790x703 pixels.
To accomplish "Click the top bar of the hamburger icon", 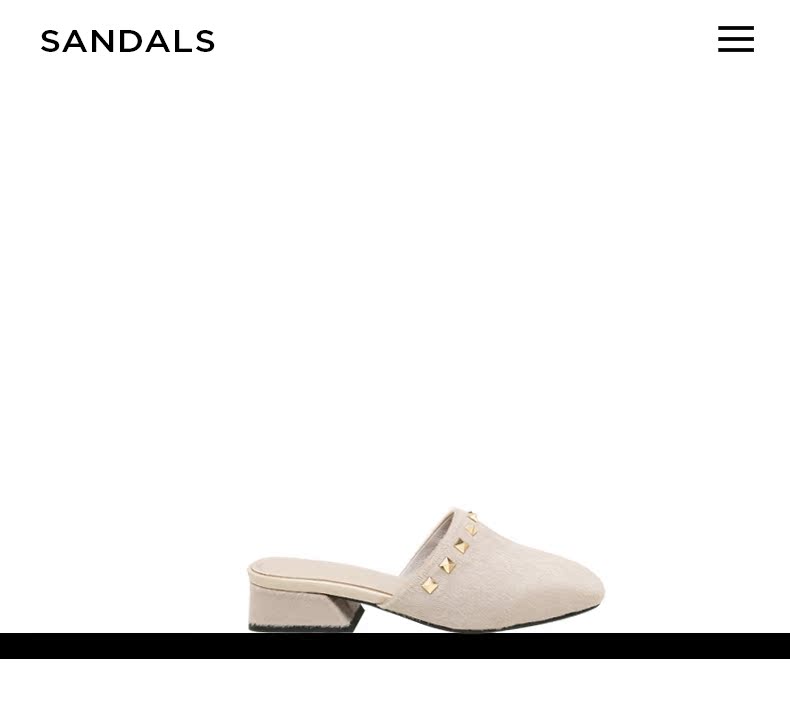I will click(x=736, y=28).
